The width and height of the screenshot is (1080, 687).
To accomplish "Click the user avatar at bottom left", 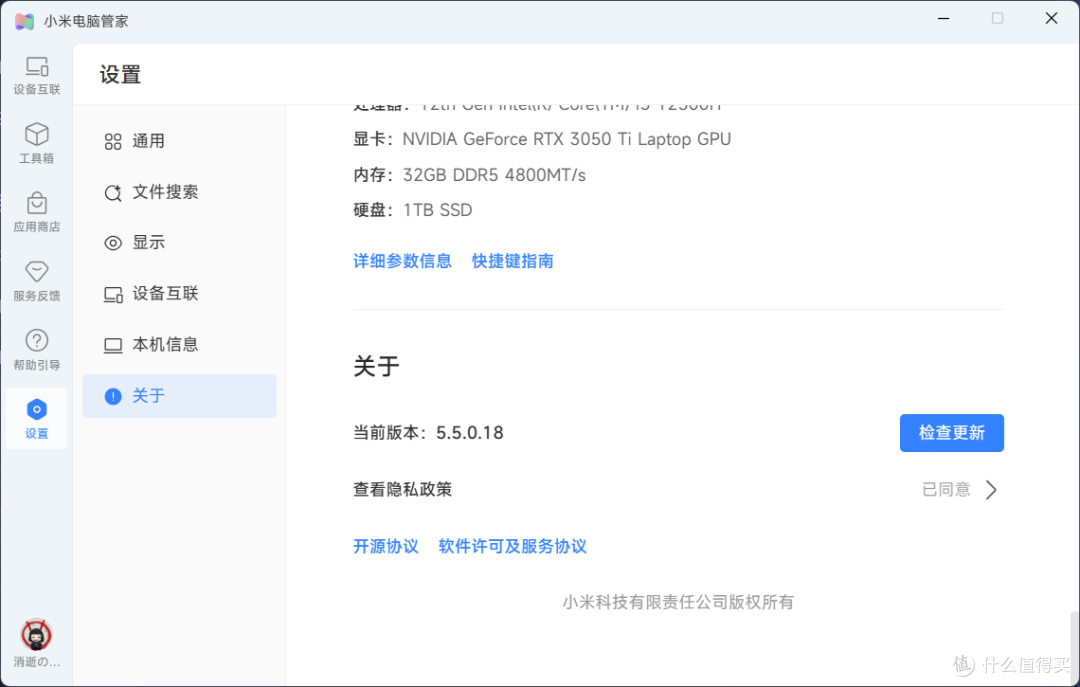I will pyautogui.click(x=37, y=635).
